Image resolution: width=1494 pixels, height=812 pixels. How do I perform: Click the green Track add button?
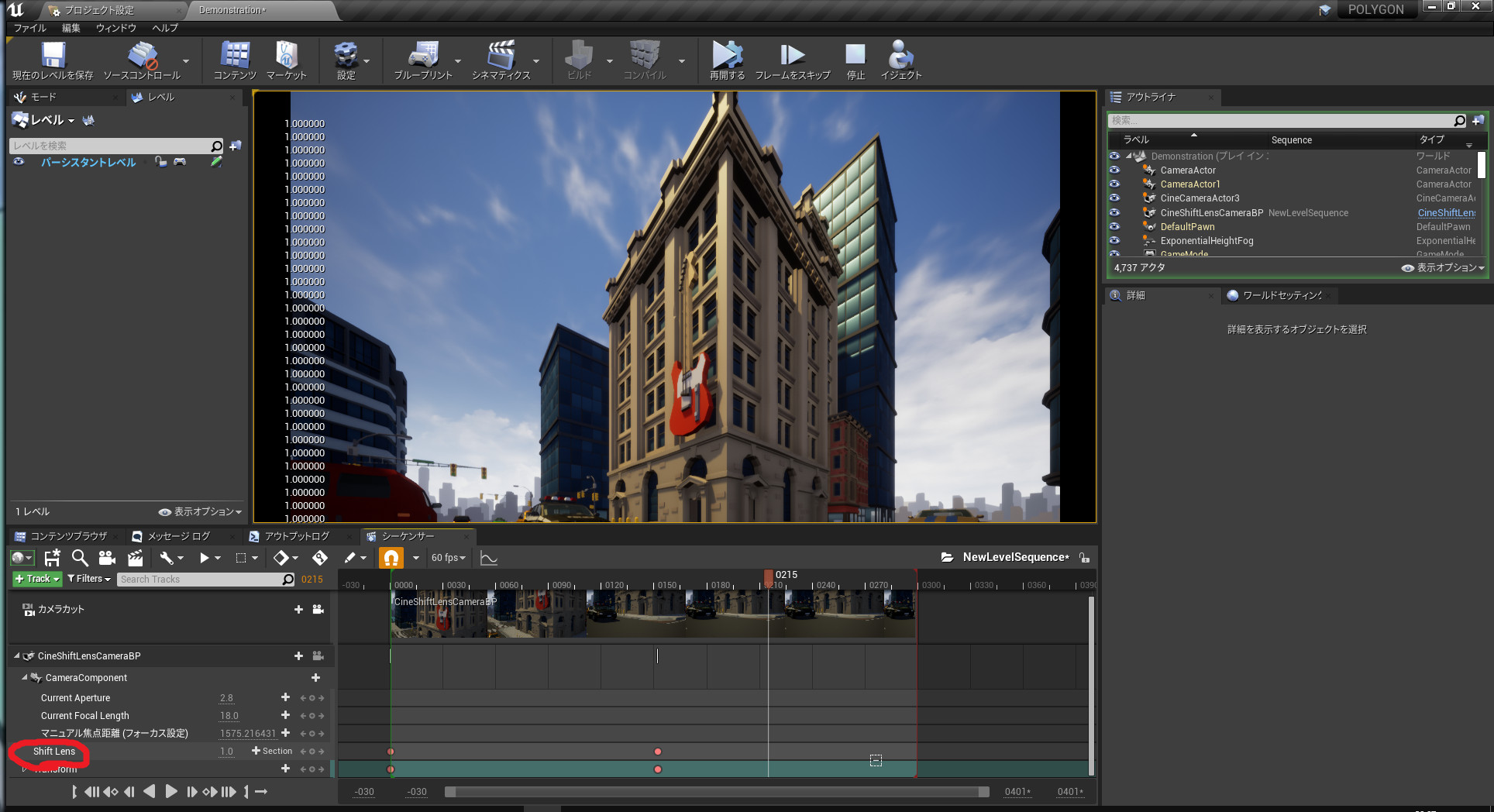click(x=36, y=579)
